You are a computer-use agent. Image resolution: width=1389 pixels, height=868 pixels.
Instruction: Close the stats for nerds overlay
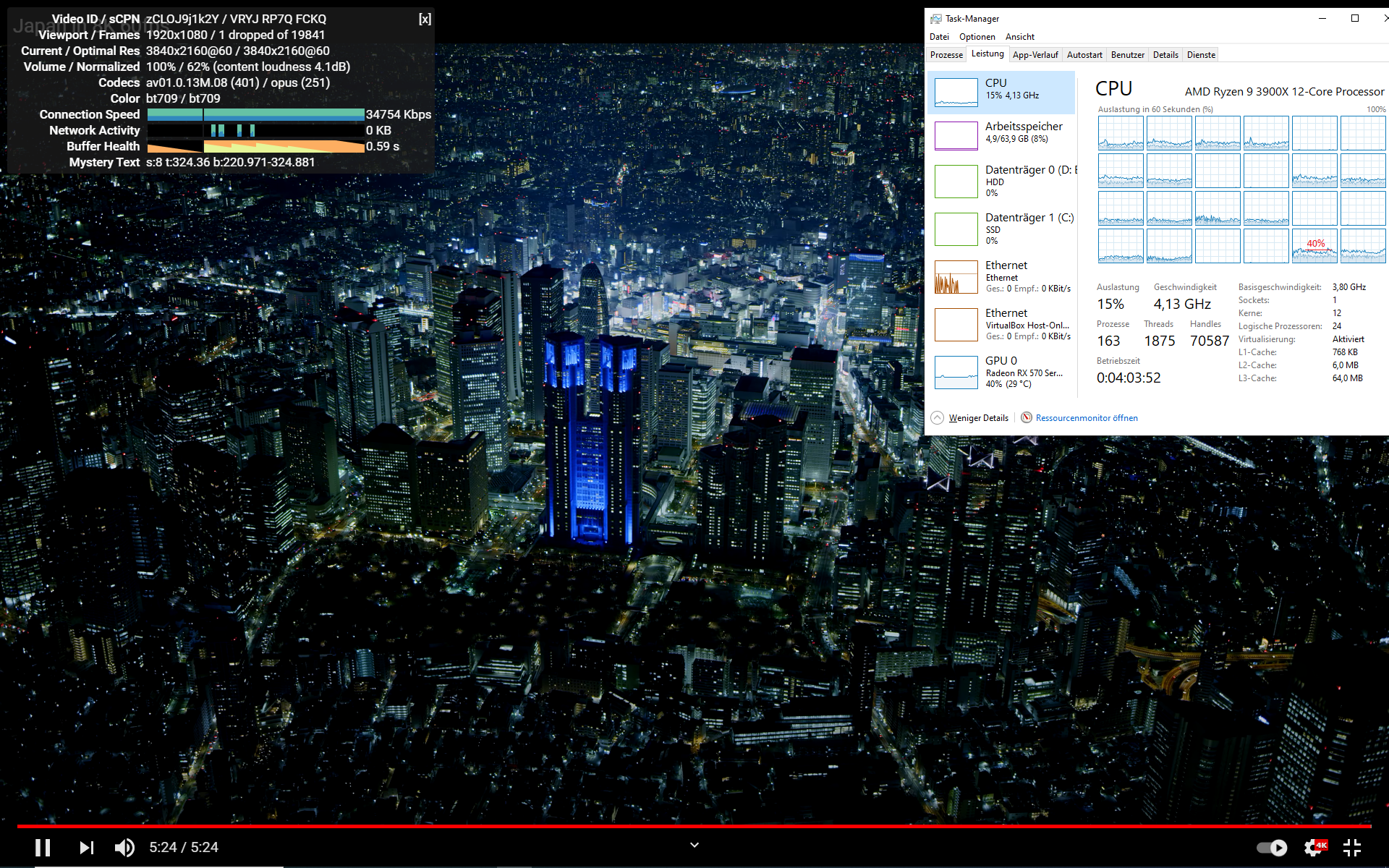(x=425, y=20)
